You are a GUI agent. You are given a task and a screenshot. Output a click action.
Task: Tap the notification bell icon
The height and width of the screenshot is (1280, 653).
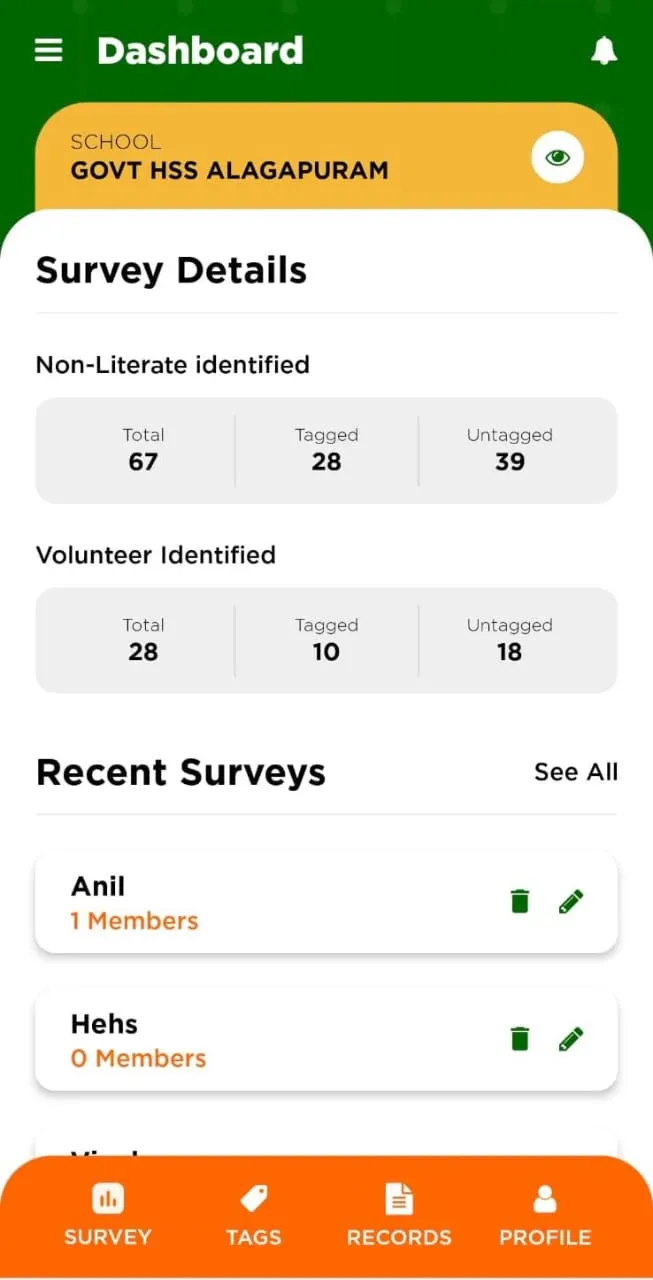(x=604, y=51)
